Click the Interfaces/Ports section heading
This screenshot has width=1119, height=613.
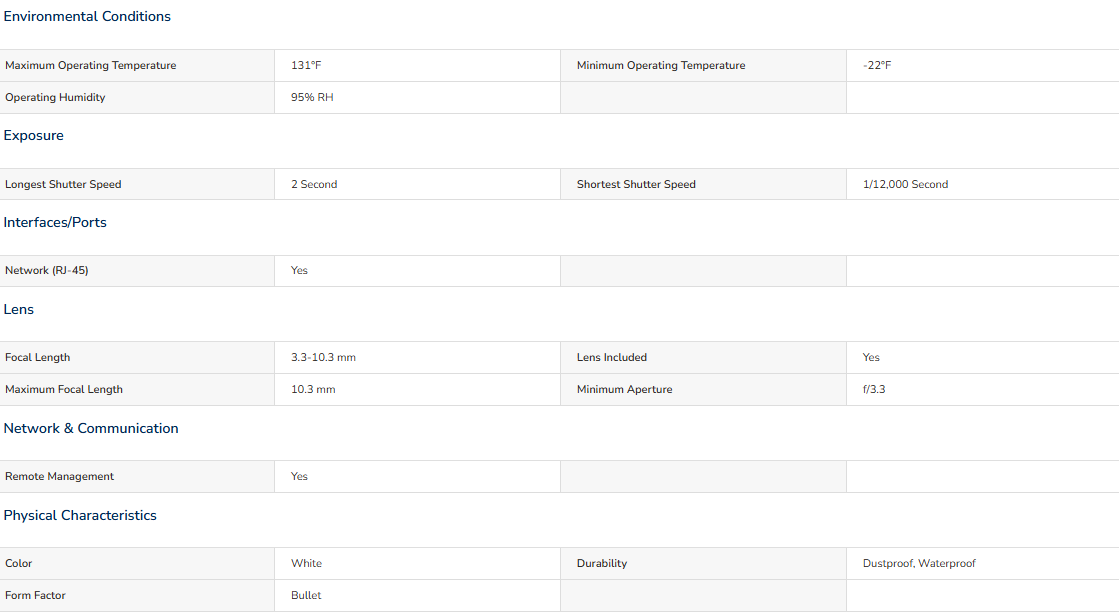pos(55,223)
